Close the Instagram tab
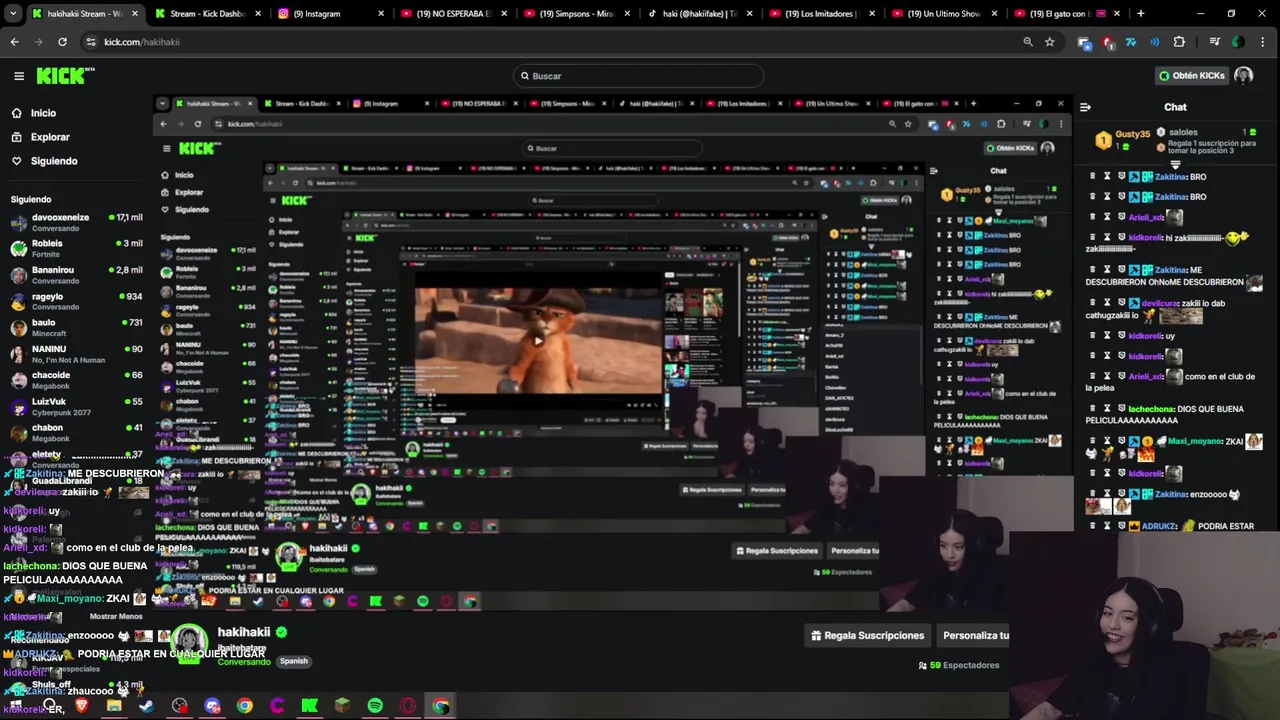 (381, 14)
